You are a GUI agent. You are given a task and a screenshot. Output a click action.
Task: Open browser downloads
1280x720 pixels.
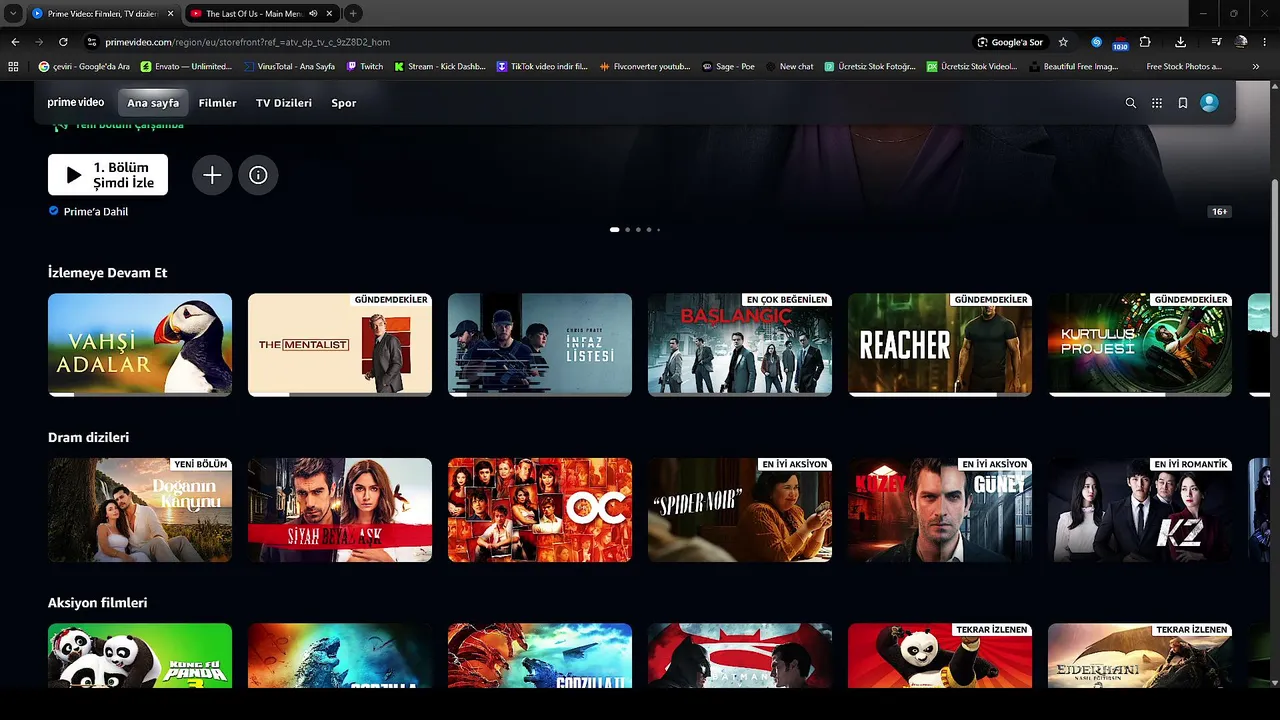[1181, 42]
